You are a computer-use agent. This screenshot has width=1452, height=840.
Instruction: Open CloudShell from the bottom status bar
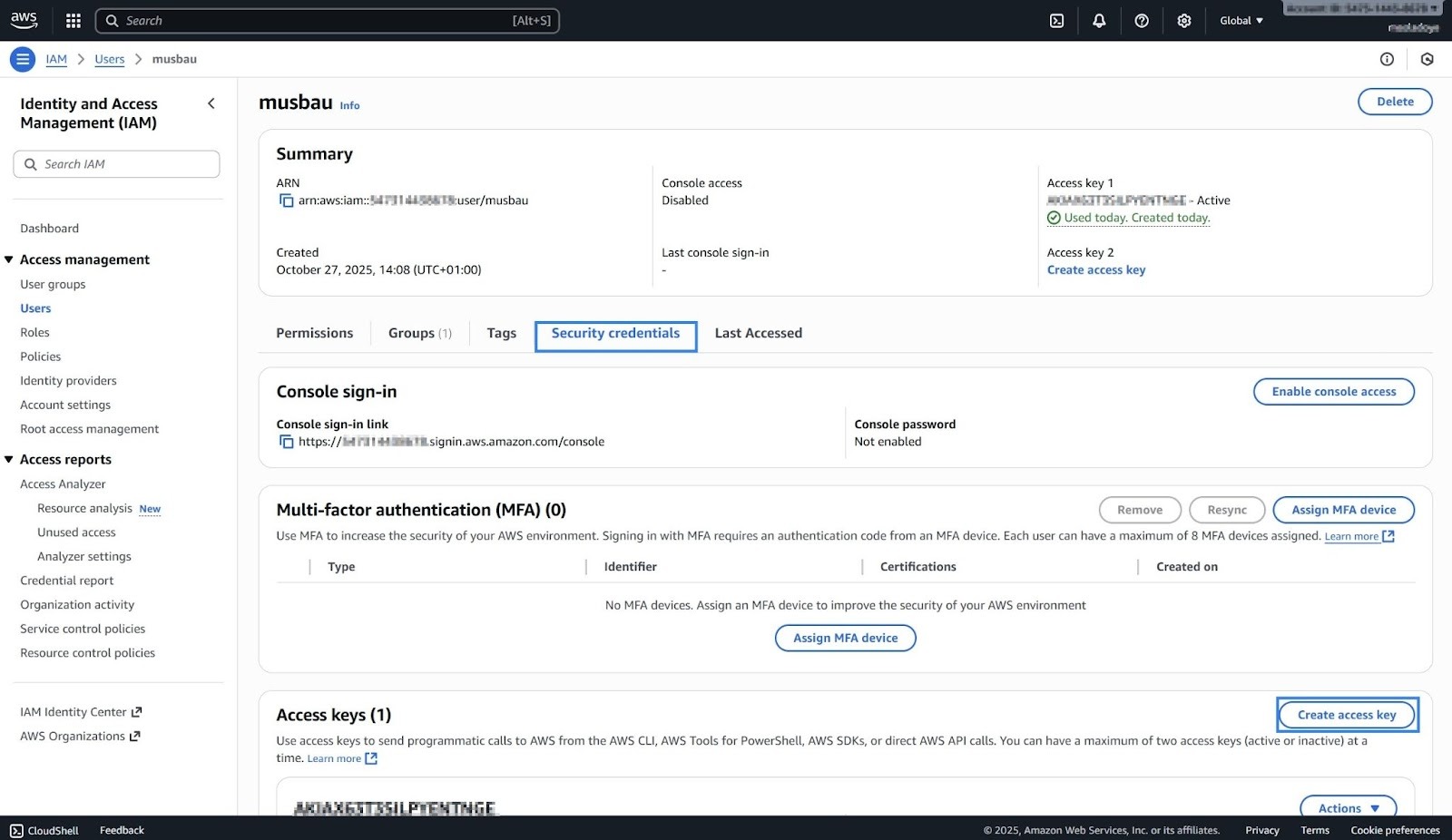tap(44, 829)
